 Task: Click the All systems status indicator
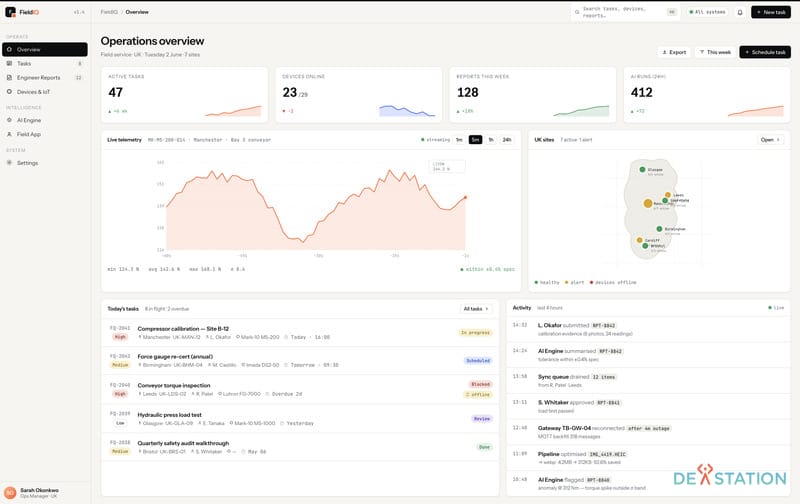pyautogui.click(x=707, y=12)
